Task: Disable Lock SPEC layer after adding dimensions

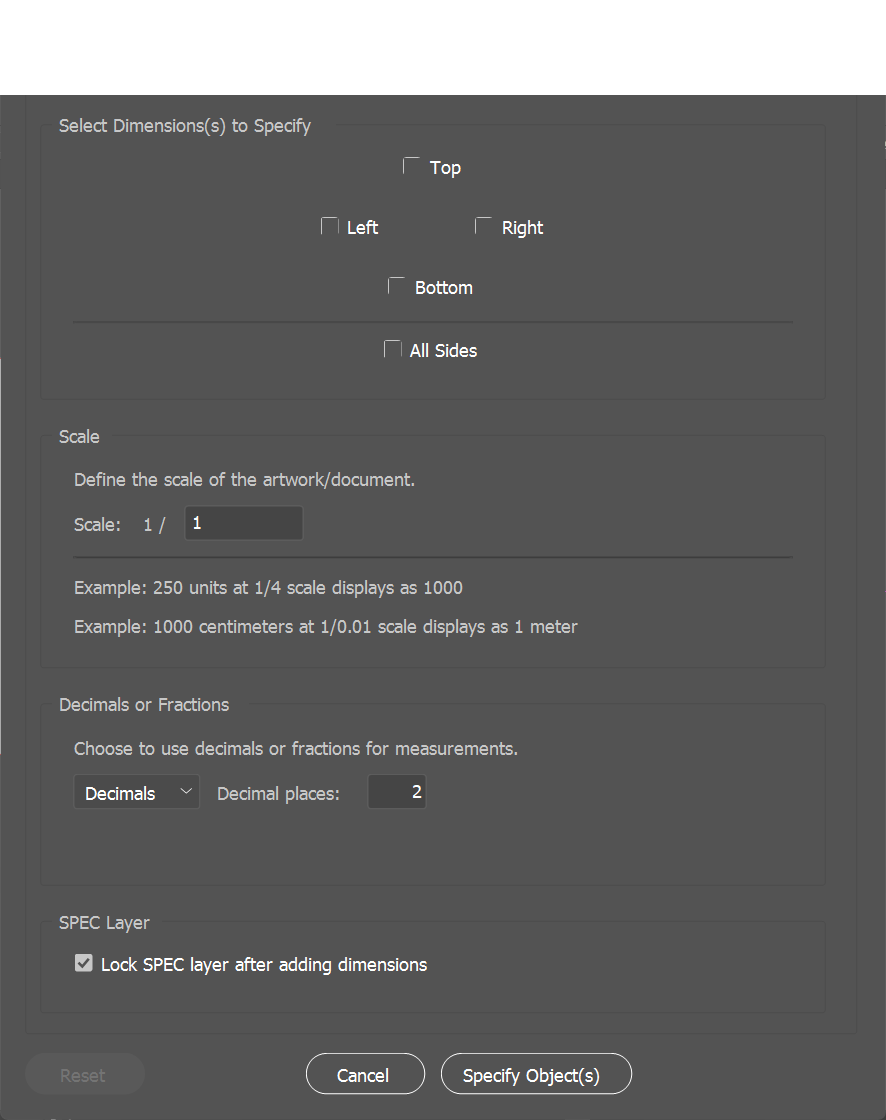Action: pos(83,963)
